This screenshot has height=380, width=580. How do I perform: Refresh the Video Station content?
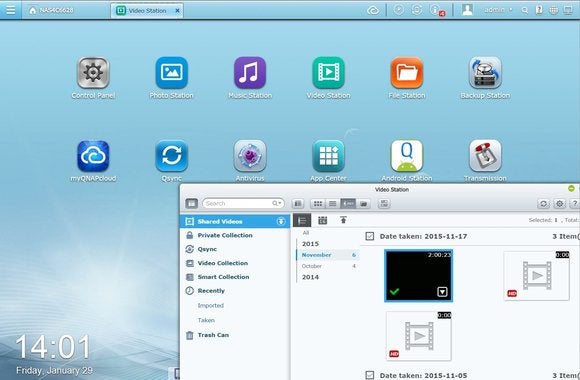[x=543, y=204]
